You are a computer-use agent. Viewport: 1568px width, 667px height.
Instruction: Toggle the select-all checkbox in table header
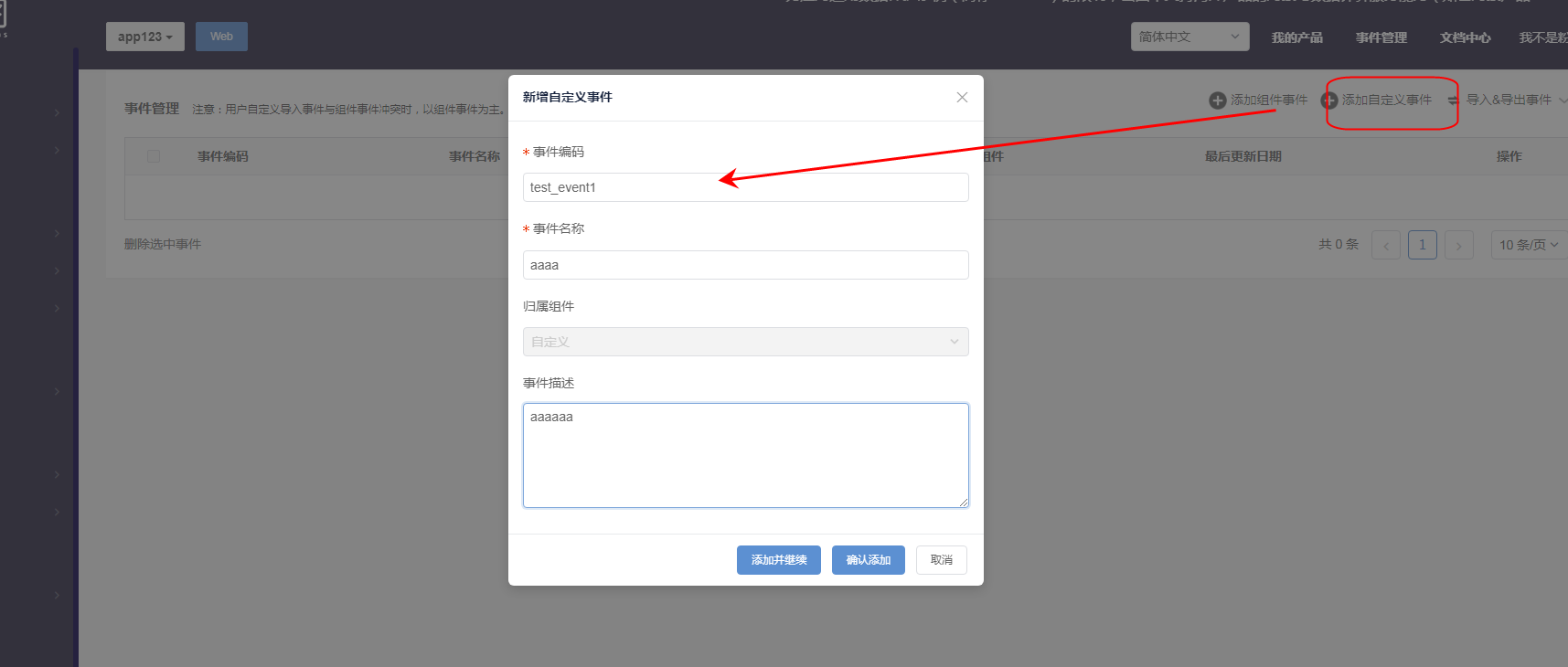pos(154,156)
